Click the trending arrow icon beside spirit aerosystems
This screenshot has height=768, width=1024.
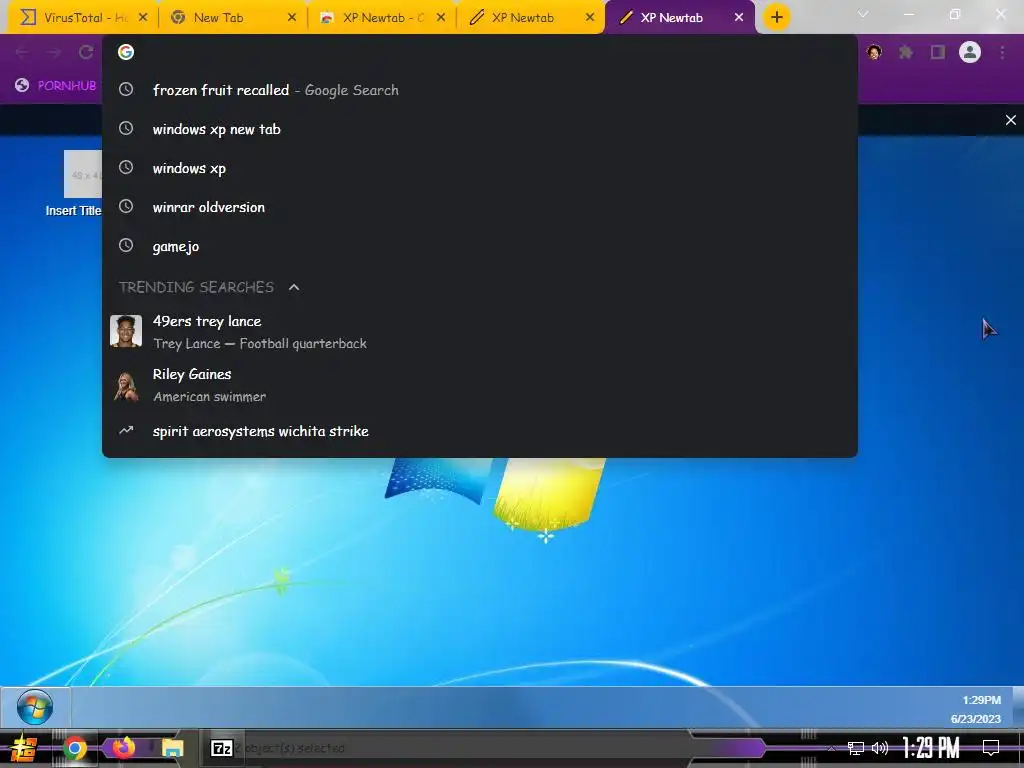coord(126,430)
